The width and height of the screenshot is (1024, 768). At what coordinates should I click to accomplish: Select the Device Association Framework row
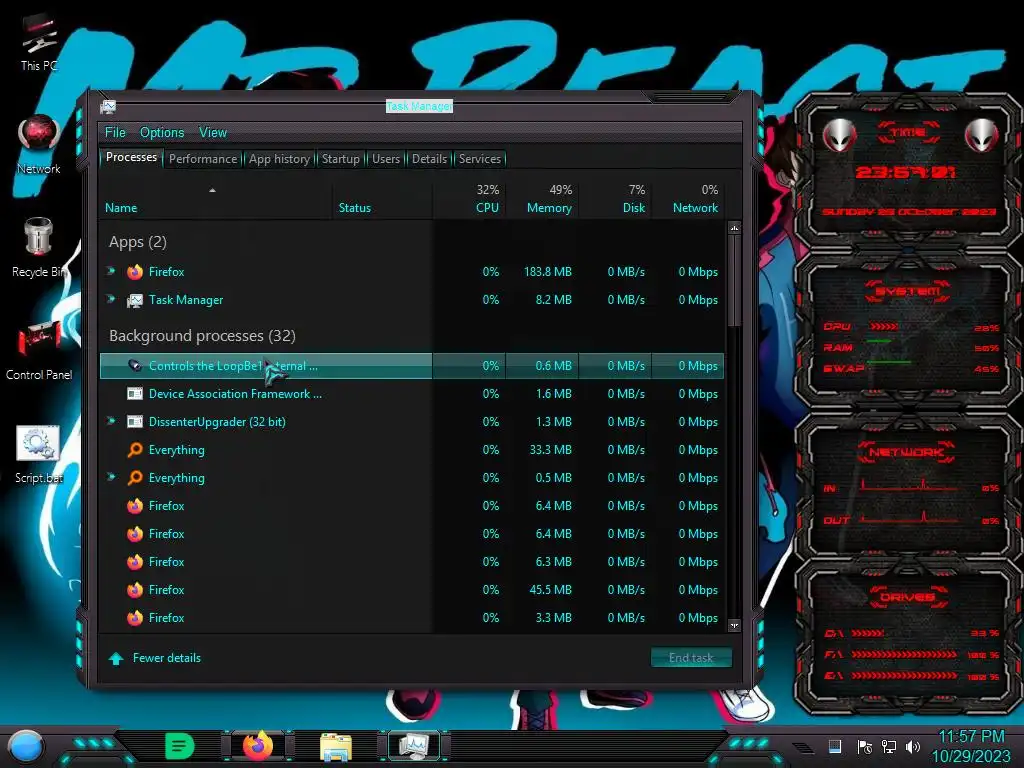tap(412, 394)
